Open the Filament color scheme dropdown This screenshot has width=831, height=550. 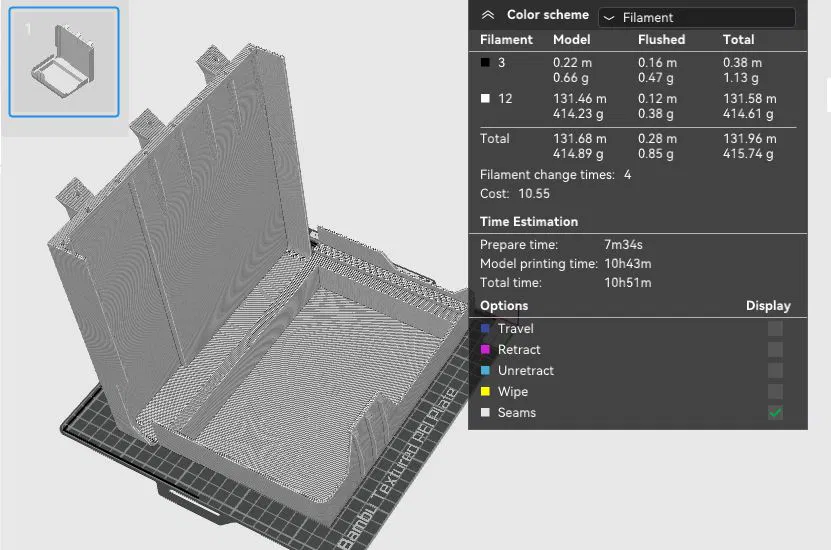pyautogui.click(x=696, y=17)
